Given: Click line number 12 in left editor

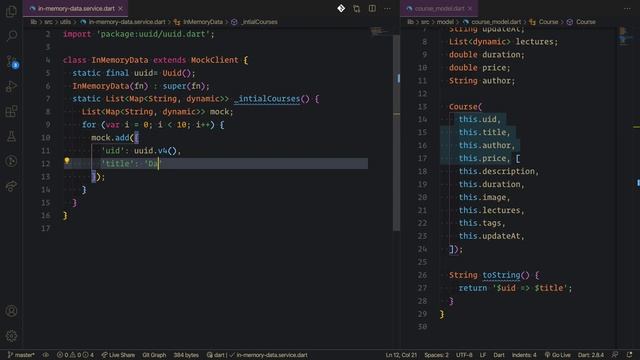Looking at the screenshot, I should pyautogui.click(x=45, y=164).
